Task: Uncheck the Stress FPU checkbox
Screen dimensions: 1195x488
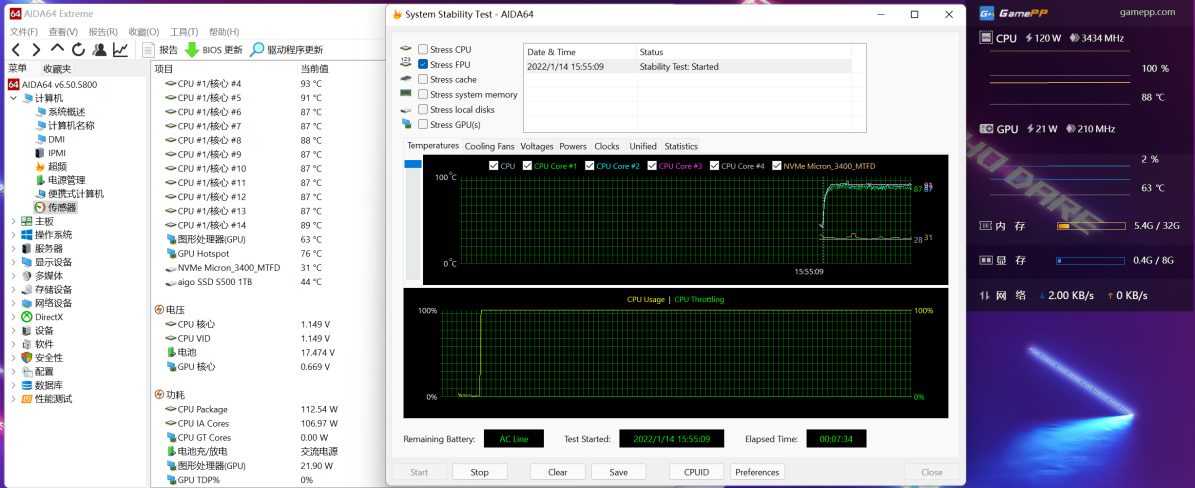Action: (x=423, y=64)
